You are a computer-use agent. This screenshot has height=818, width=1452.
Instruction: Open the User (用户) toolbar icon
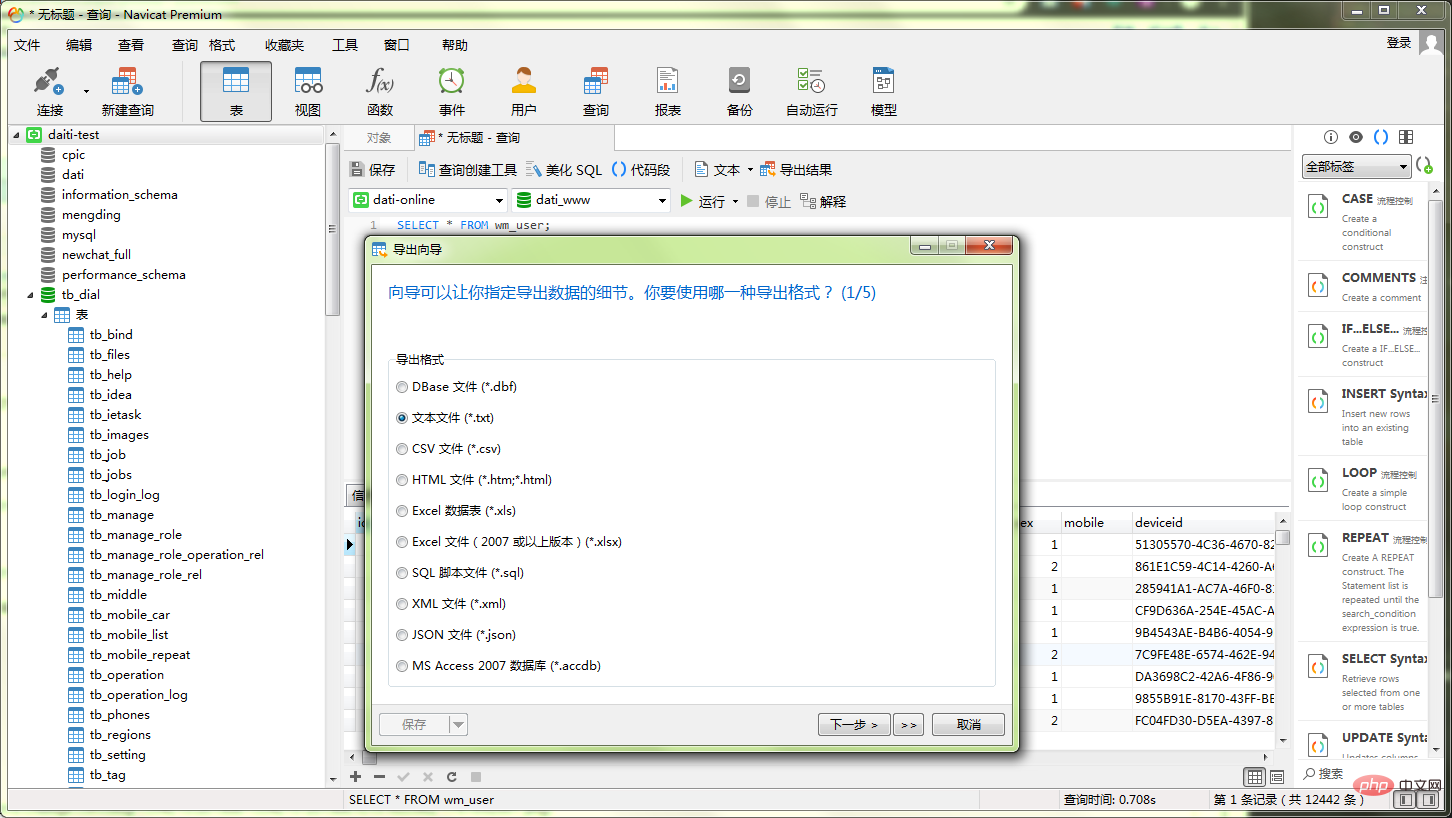524,92
